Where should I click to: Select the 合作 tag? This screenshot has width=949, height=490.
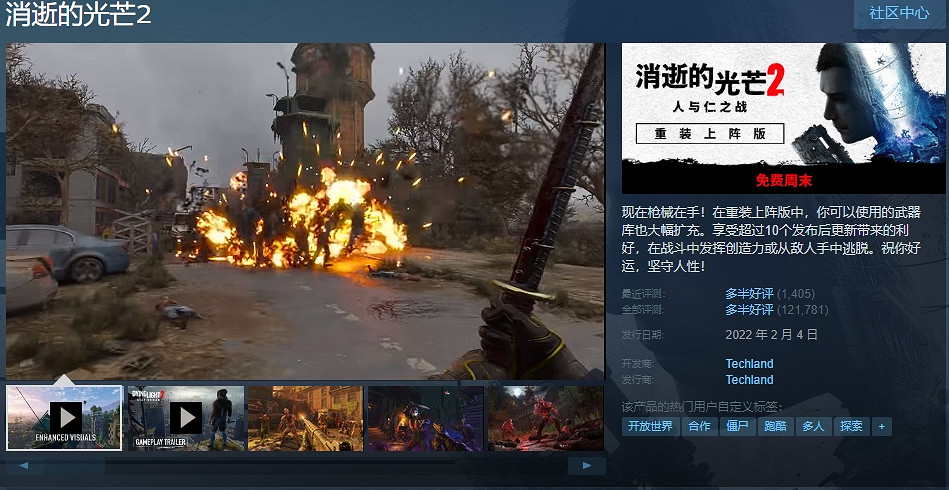coord(700,426)
